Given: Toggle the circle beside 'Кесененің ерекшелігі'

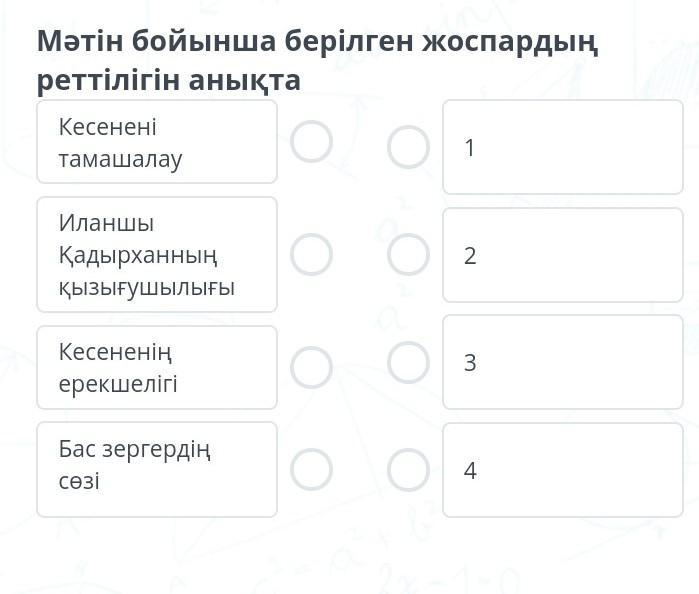Looking at the screenshot, I should pyautogui.click(x=311, y=367).
